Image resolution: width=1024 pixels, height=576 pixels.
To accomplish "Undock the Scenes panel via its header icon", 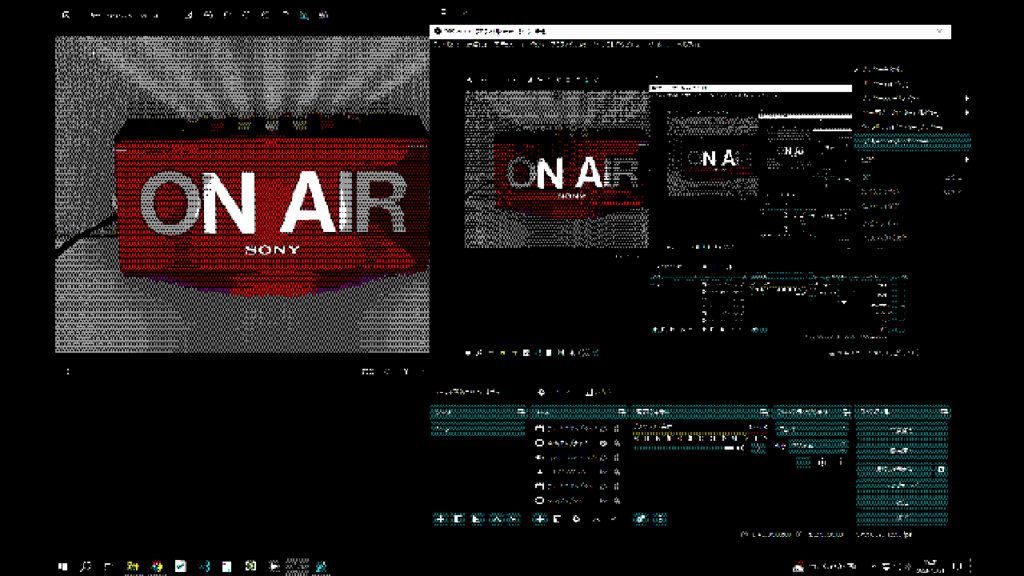I will pos(520,412).
